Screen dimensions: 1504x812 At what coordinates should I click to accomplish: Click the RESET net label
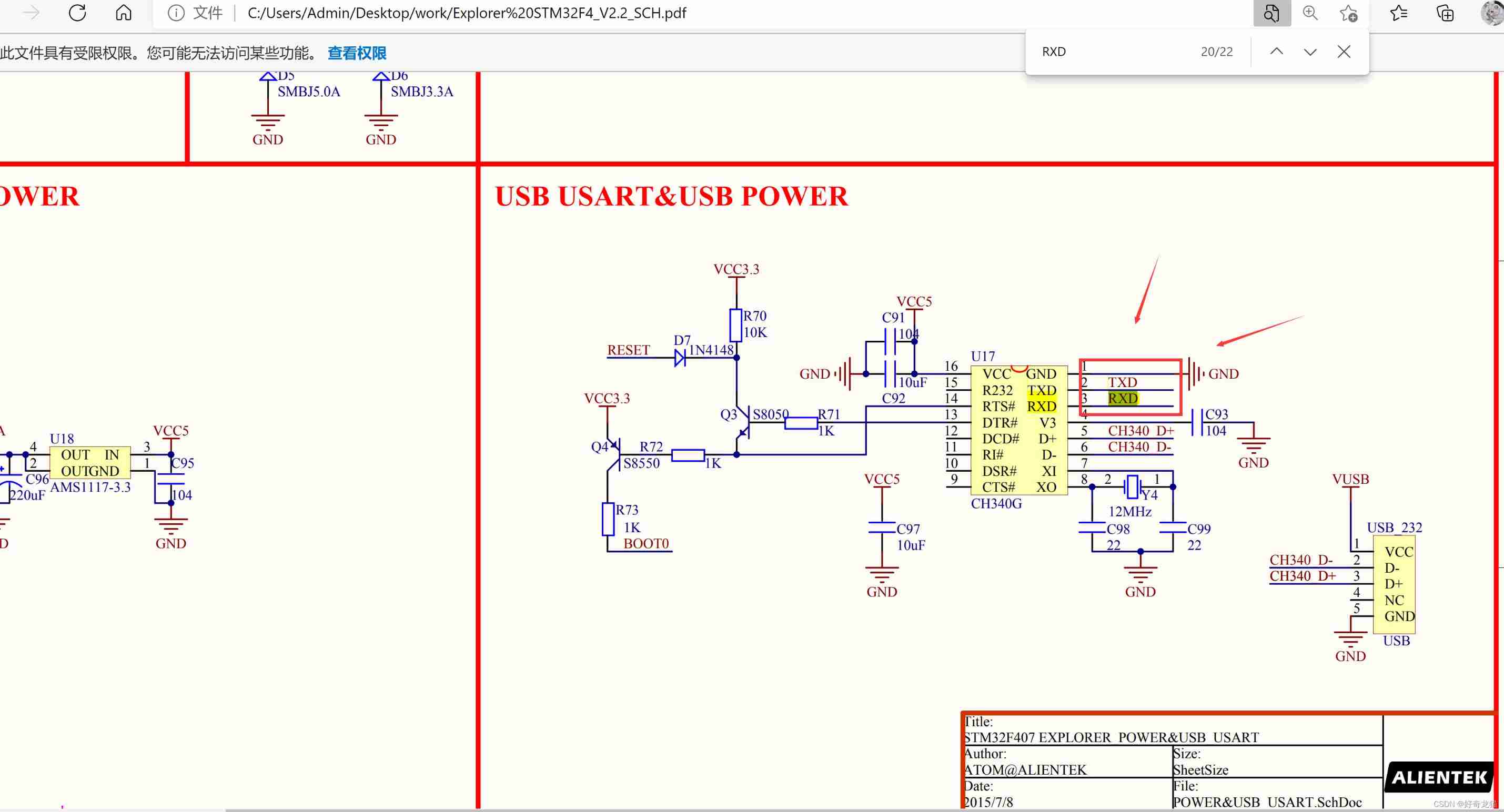628,350
